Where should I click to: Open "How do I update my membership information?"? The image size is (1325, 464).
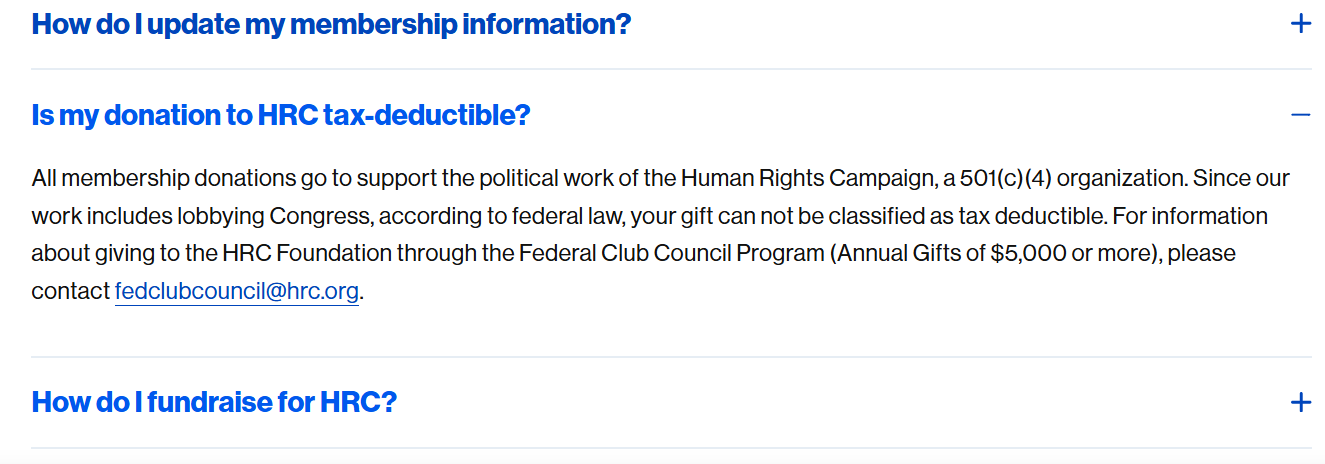click(x=332, y=24)
